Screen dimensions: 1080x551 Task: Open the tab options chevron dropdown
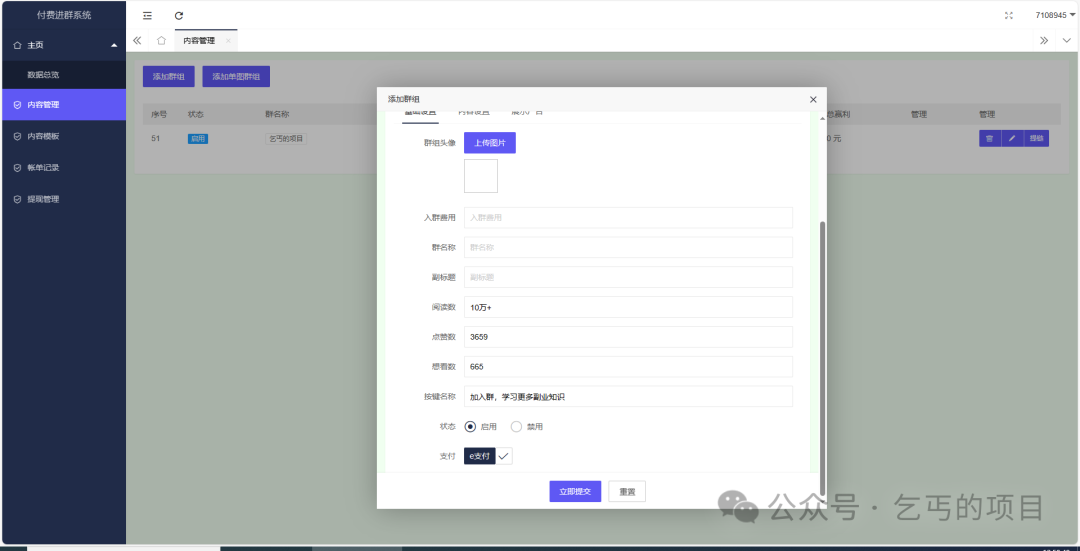tap(1066, 41)
